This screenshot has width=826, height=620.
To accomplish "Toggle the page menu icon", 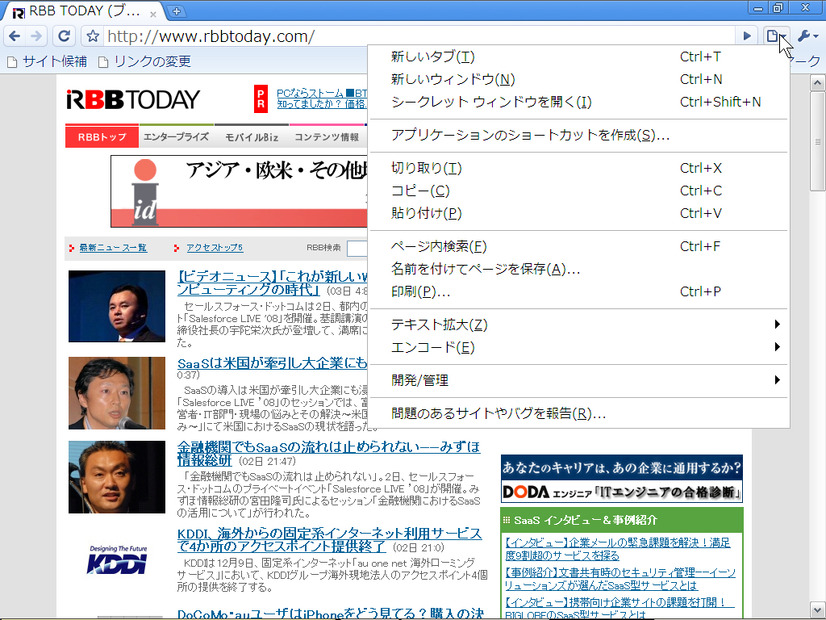I will (775, 36).
